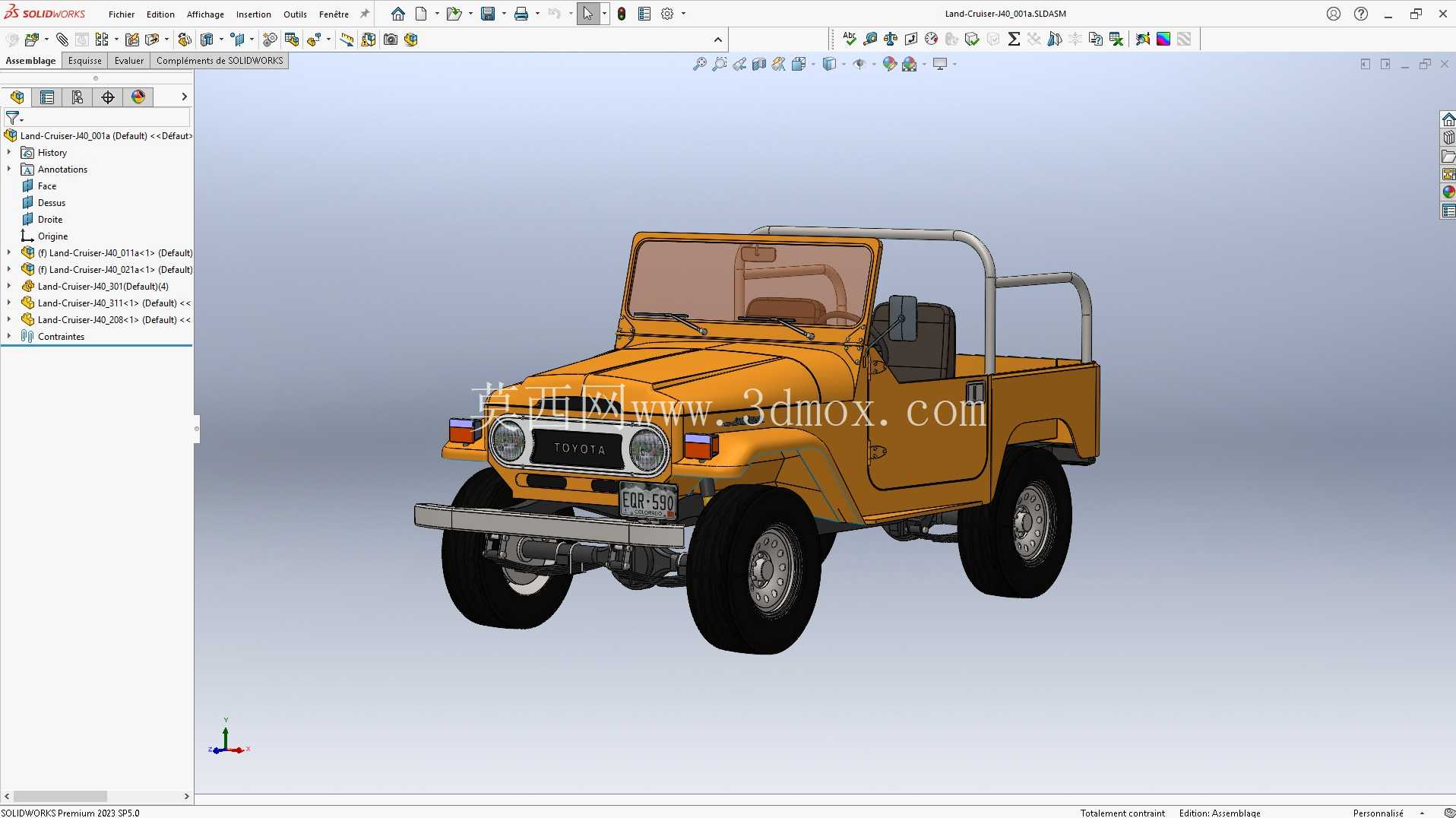1456x818 pixels.
Task: Click the Edit Appearance icon in view toolbar
Action: tap(890, 65)
